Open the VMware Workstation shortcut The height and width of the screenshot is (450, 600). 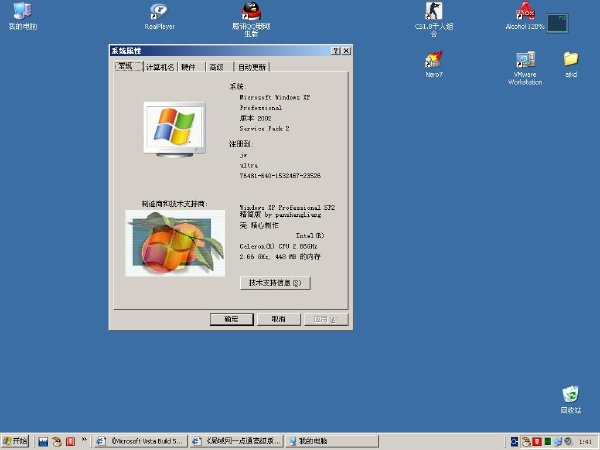coord(525,68)
